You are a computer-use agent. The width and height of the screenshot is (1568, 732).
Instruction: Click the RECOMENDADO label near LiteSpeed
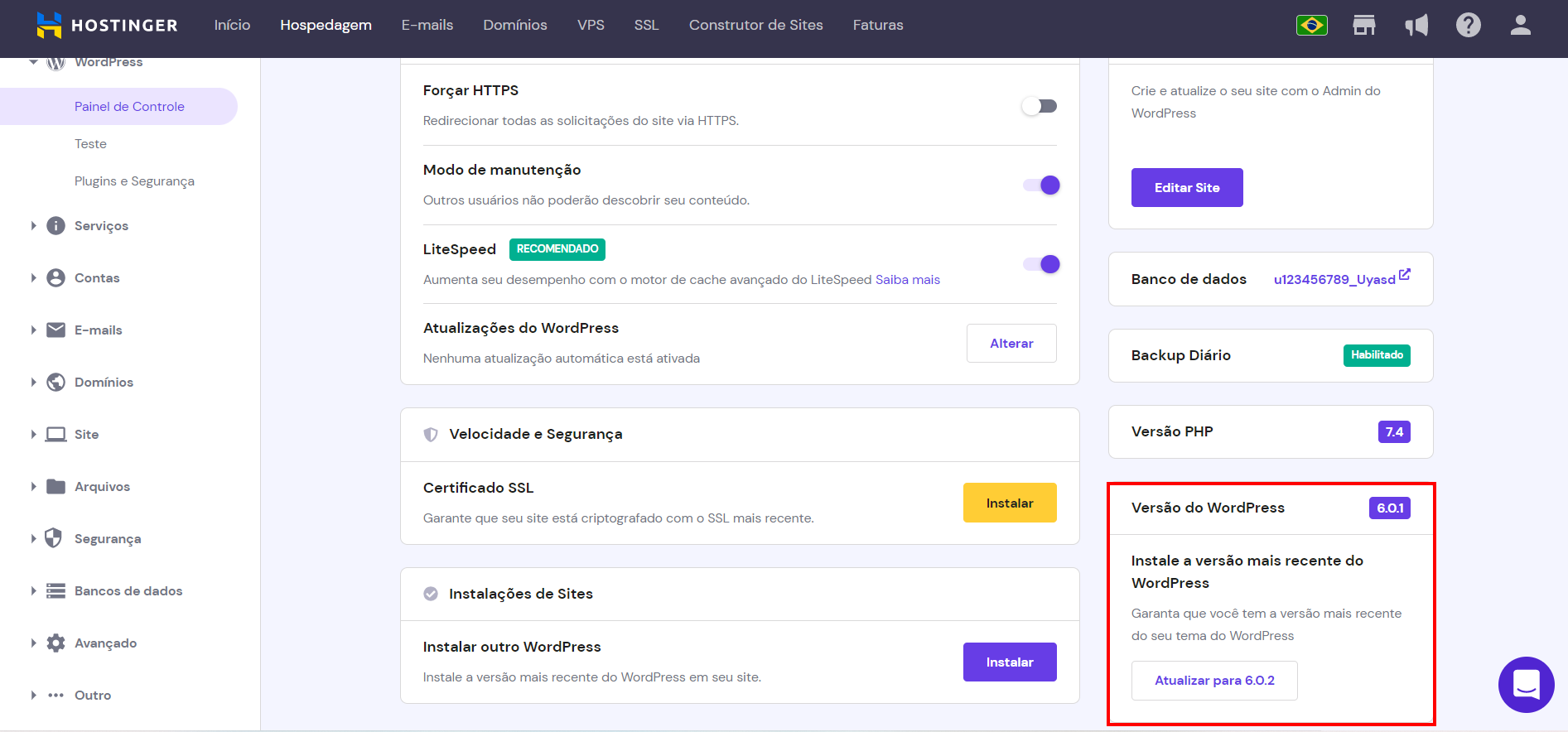click(557, 249)
